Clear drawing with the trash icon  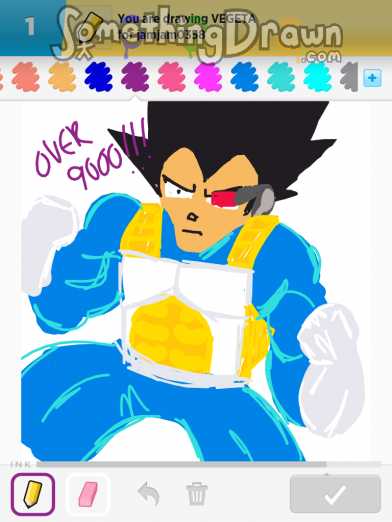(x=197, y=494)
